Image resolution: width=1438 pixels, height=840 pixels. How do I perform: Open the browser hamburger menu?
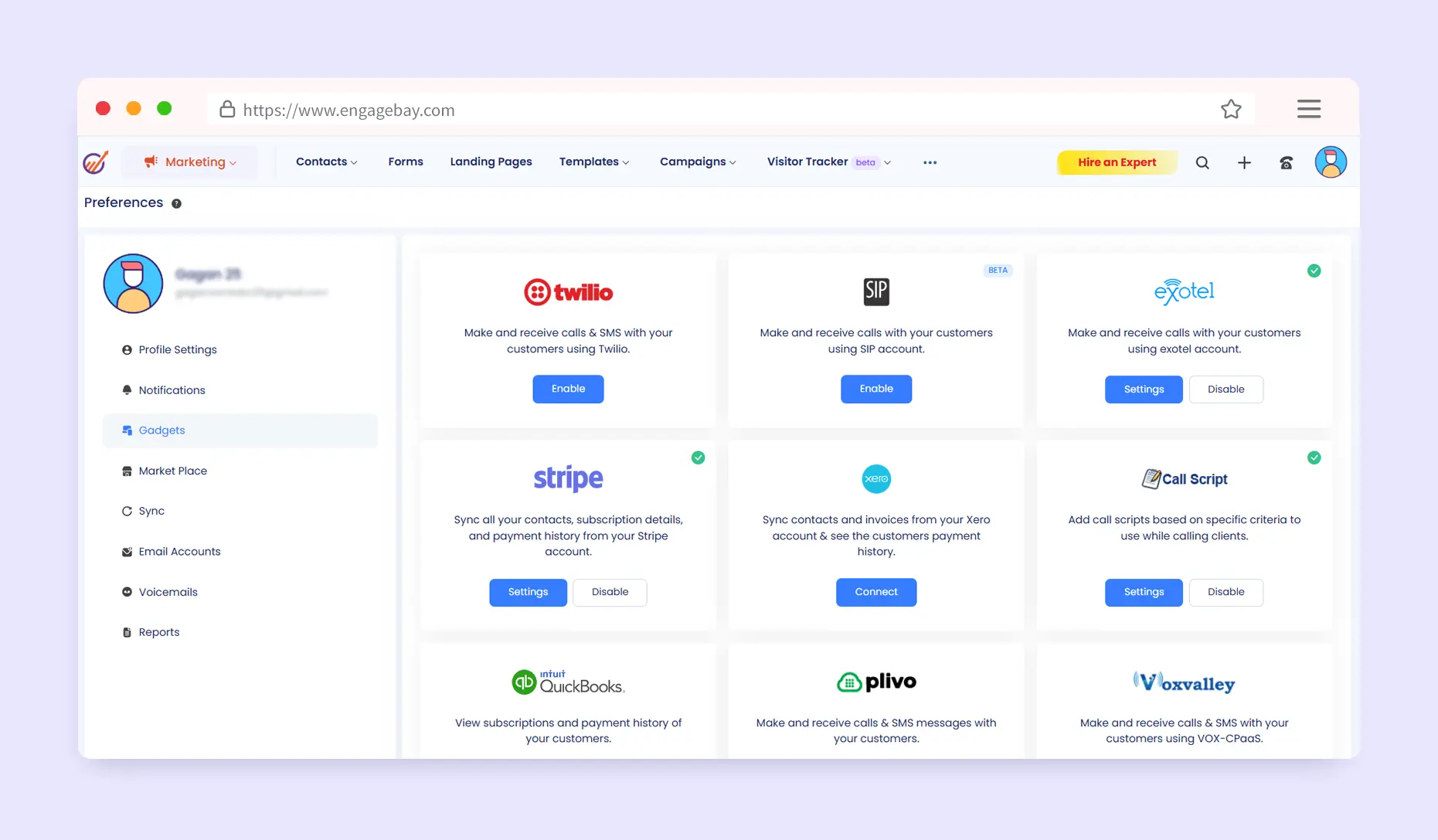coord(1308,109)
